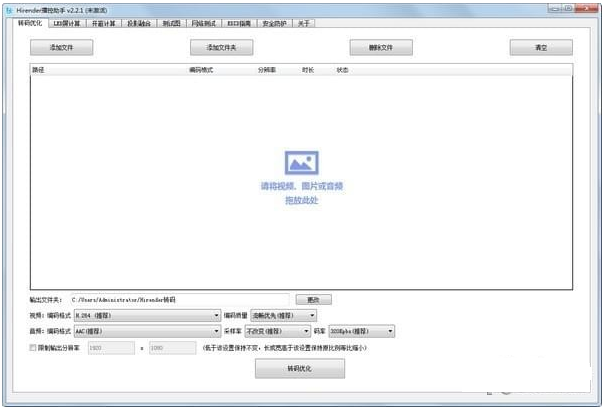Open the 测试图 tab
The image size is (605, 409).
tap(171, 24)
